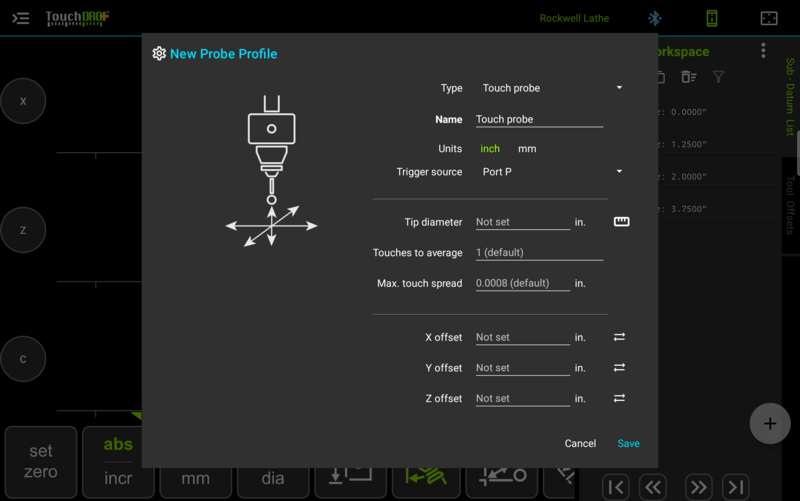
Task: Select the workspace row showing 1.2500"
Action: click(x=718, y=144)
